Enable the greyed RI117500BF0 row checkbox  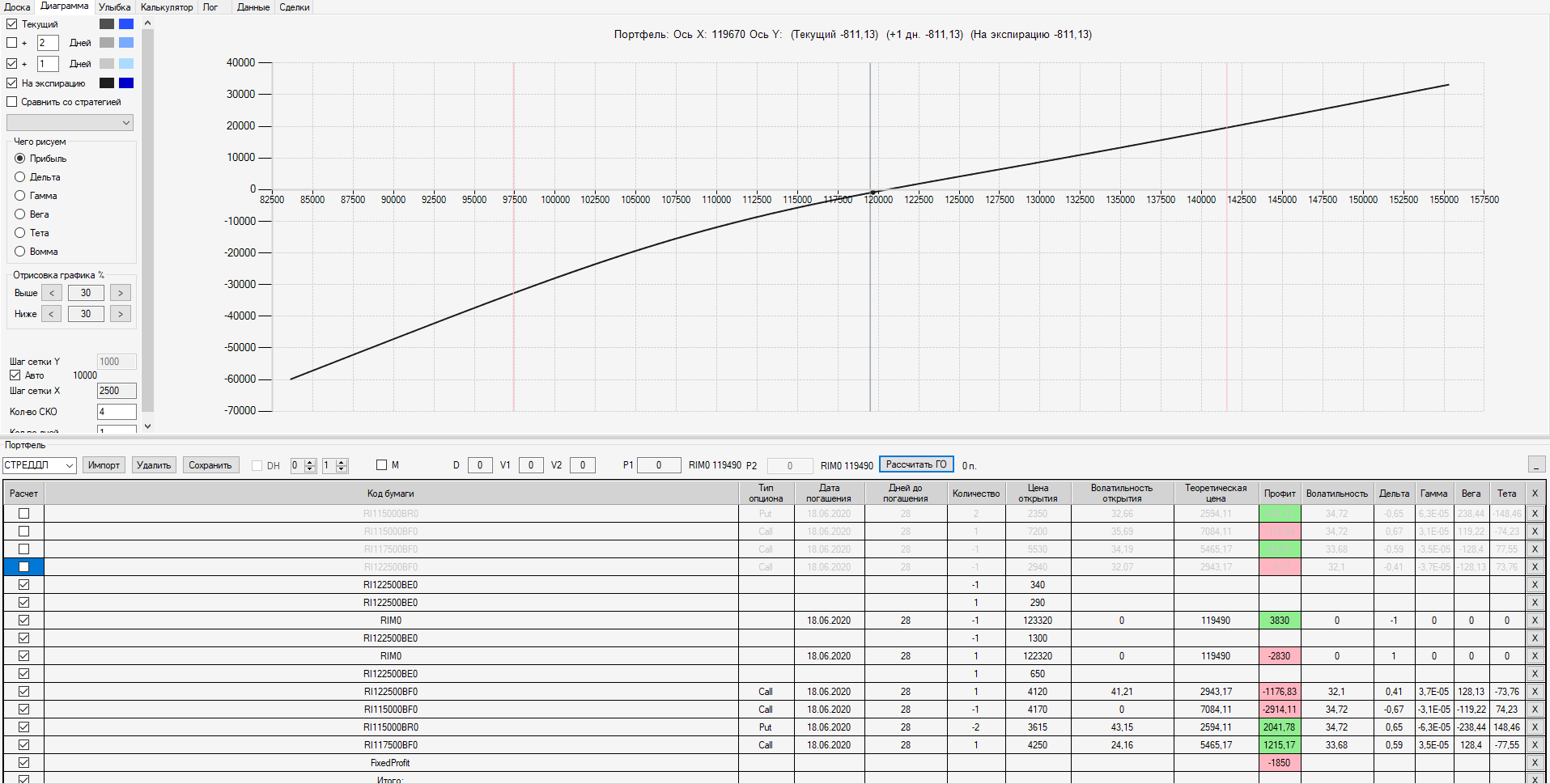pyautogui.click(x=24, y=549)
